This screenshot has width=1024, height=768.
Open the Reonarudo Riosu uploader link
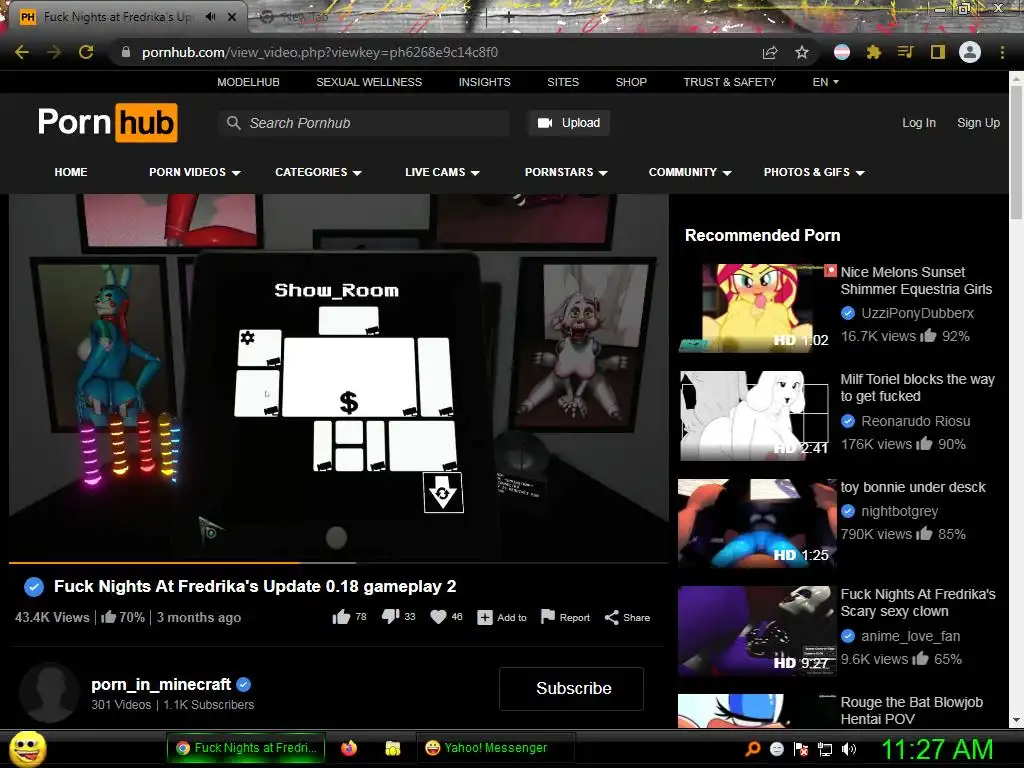coord(916,421)
